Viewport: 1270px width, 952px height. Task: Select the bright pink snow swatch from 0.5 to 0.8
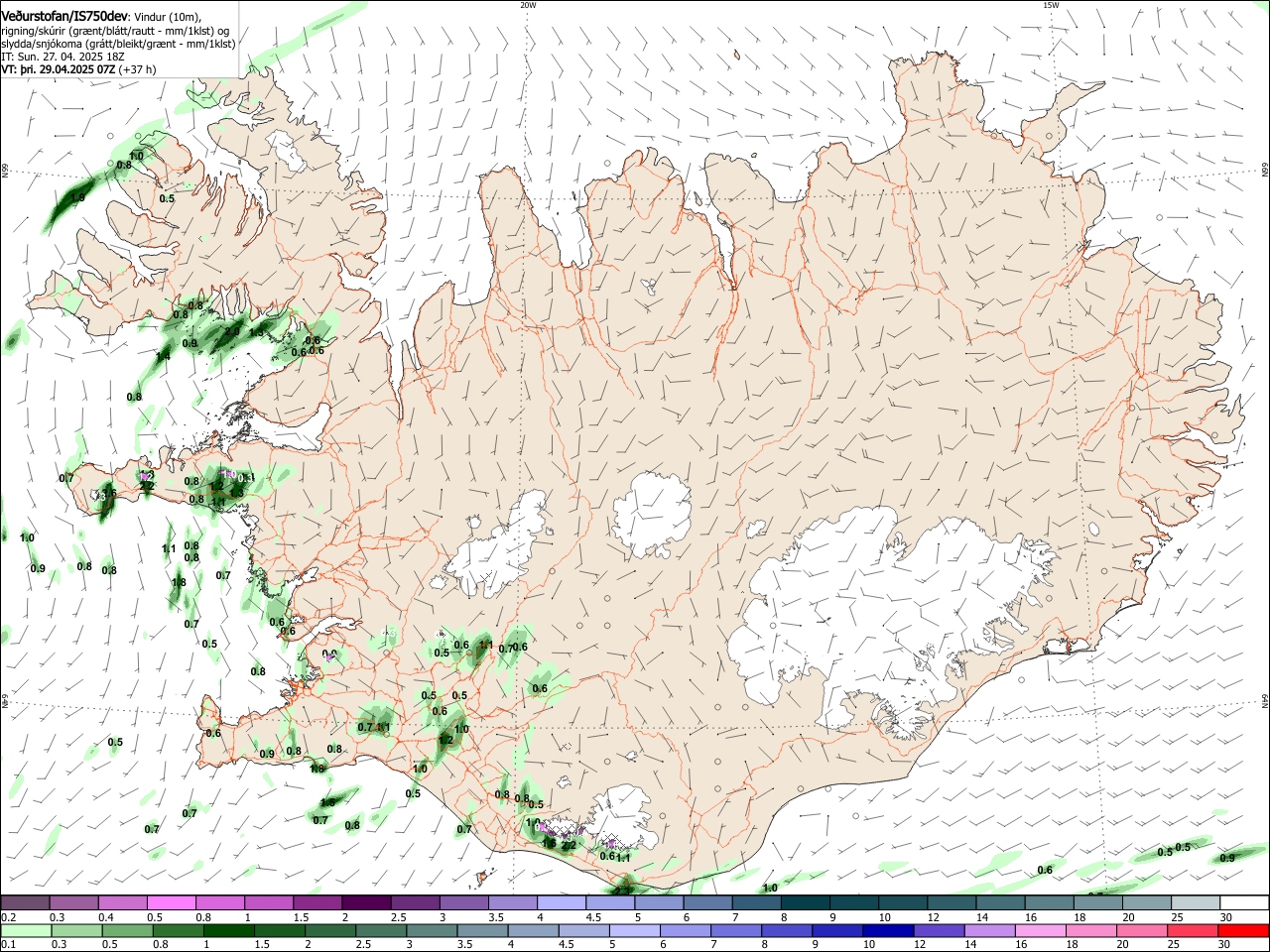(x=172, y=903)
